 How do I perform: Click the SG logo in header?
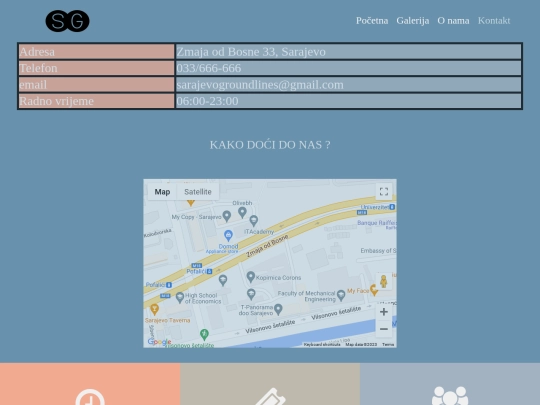click(68, 21)
